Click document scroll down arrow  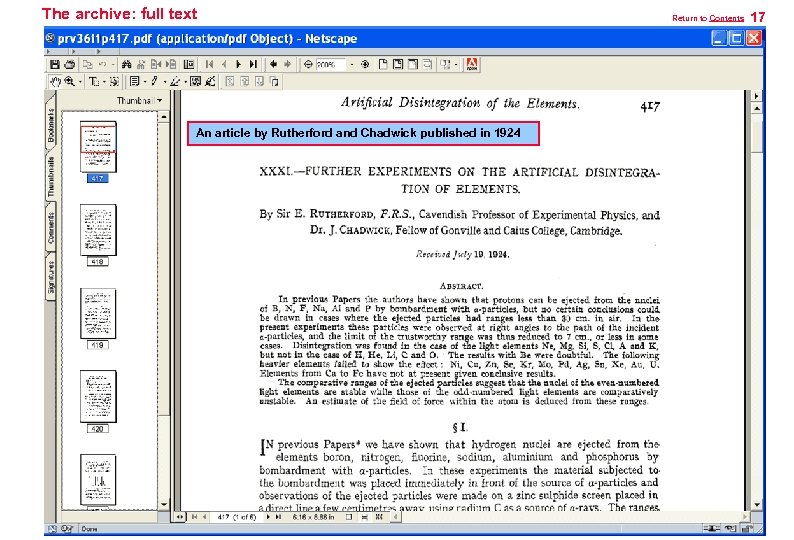(757, 505)
